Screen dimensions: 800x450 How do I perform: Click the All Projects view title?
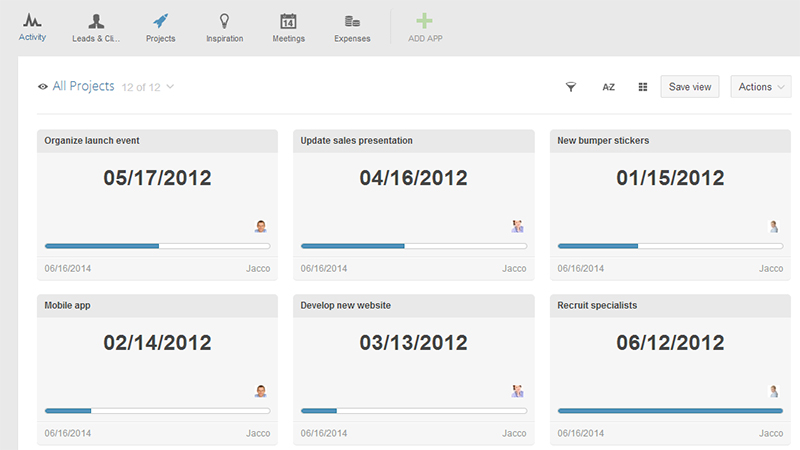(84, 87)
